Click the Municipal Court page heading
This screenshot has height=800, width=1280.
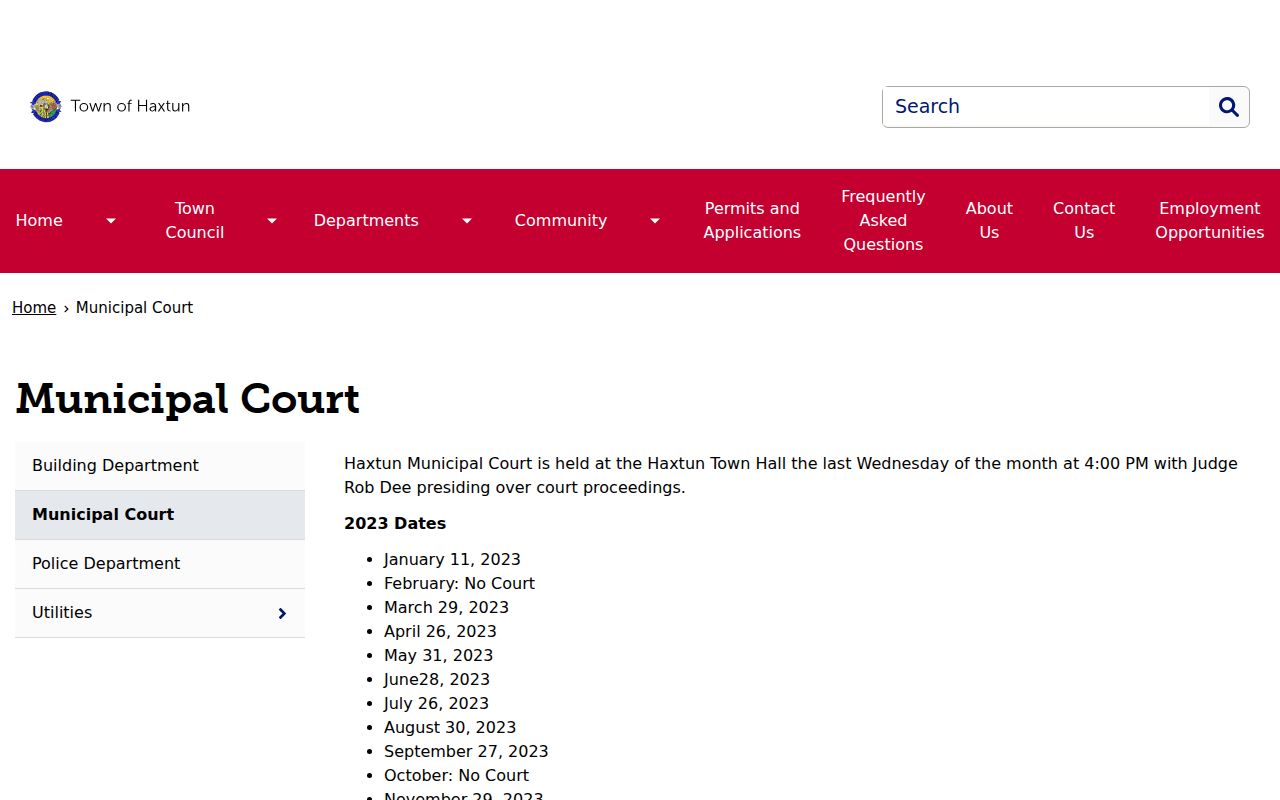point(188,399)
